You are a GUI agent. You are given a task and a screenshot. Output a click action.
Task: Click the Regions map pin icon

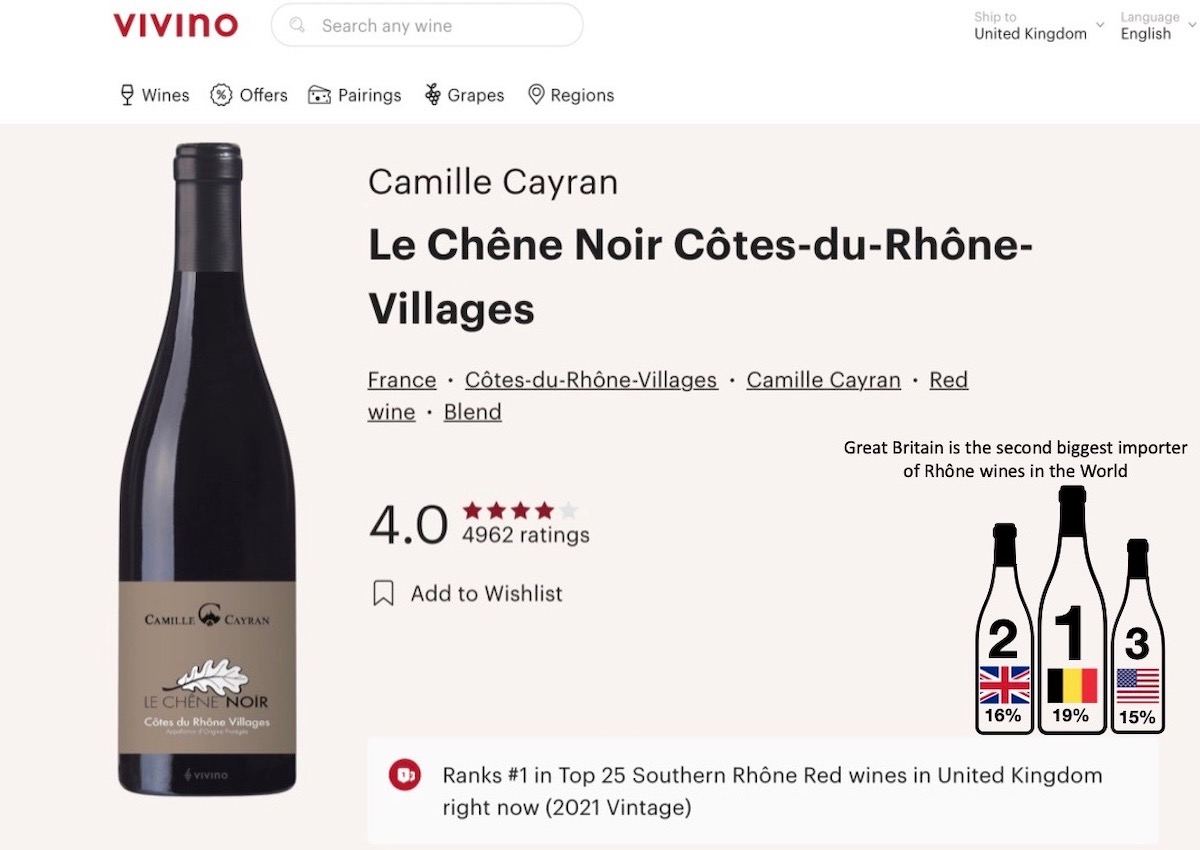coord(536,95)
